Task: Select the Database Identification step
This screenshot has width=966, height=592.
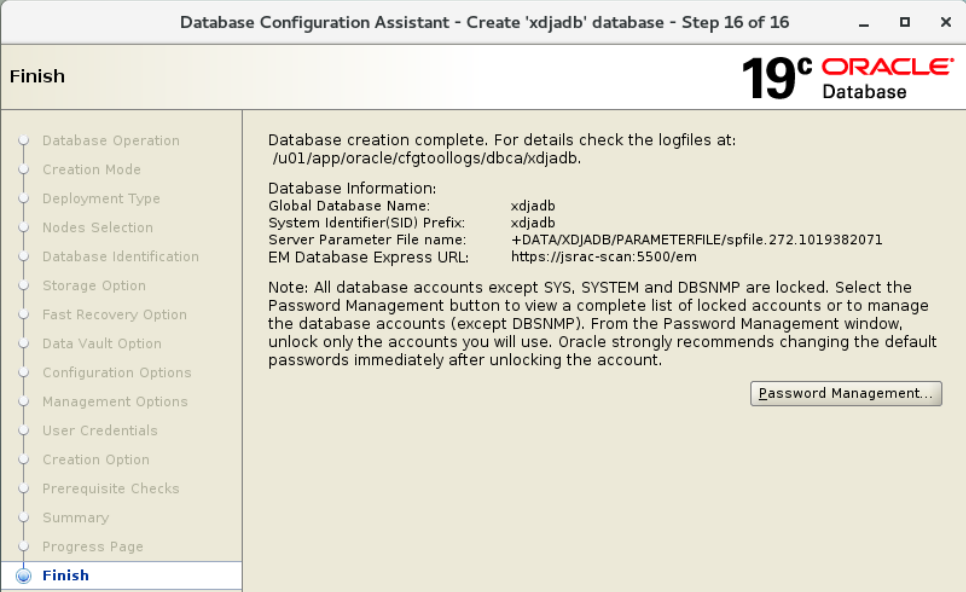Action: tap(121, 256)
